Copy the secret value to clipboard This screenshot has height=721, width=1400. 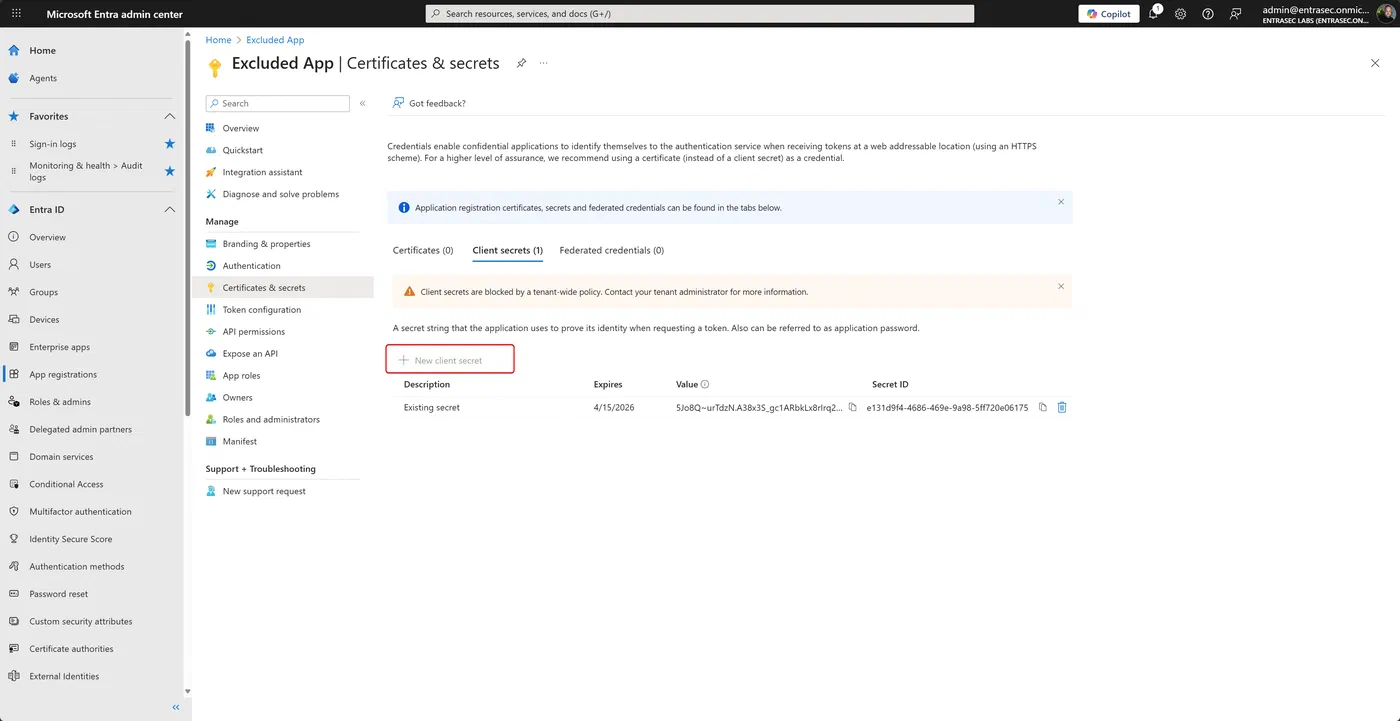pos(853,407)
